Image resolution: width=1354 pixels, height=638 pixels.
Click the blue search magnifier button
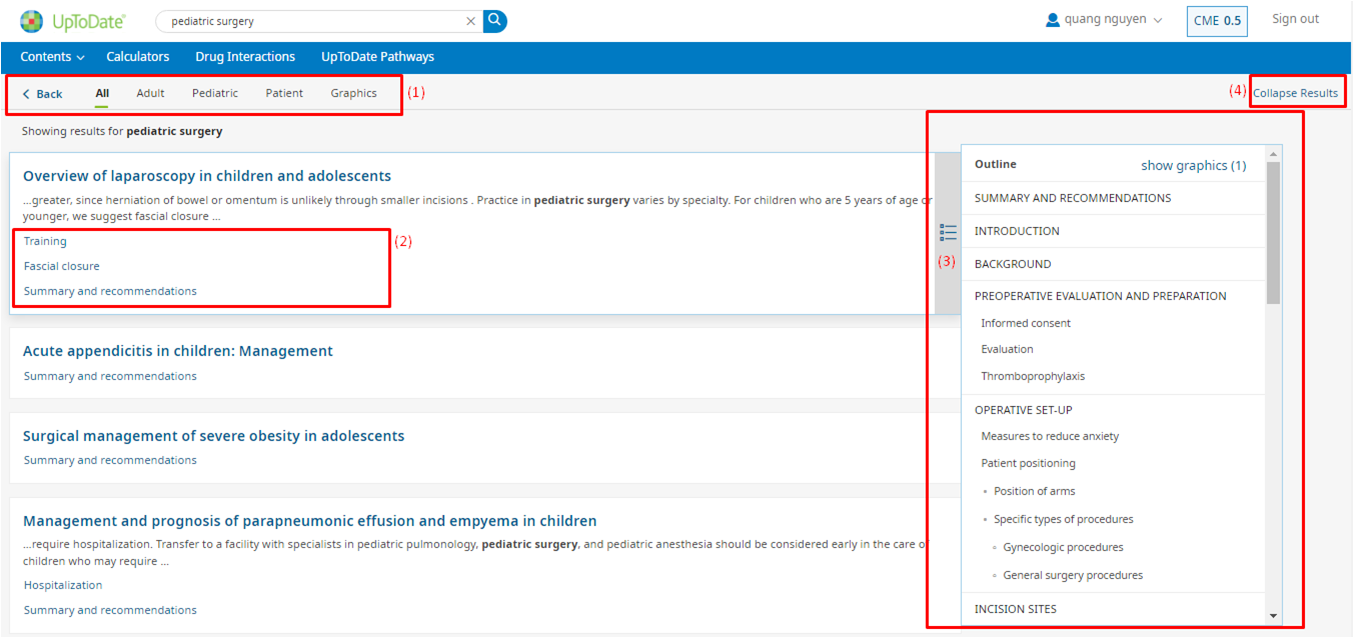495,20
